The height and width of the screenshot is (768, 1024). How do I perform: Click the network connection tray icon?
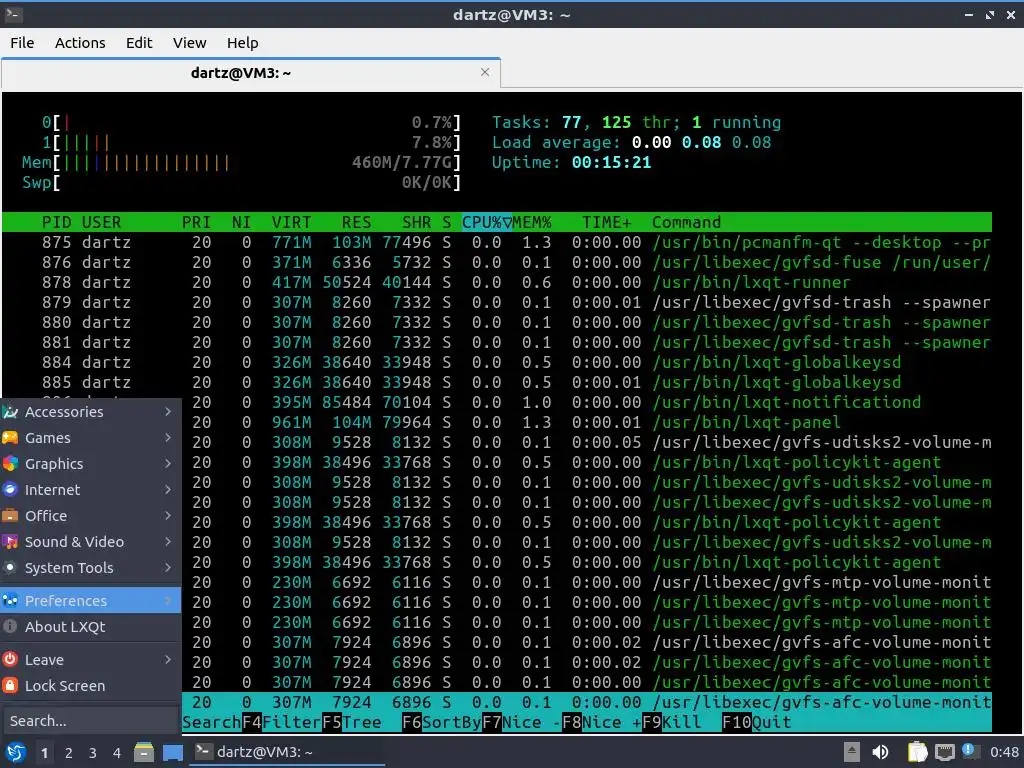944,752
